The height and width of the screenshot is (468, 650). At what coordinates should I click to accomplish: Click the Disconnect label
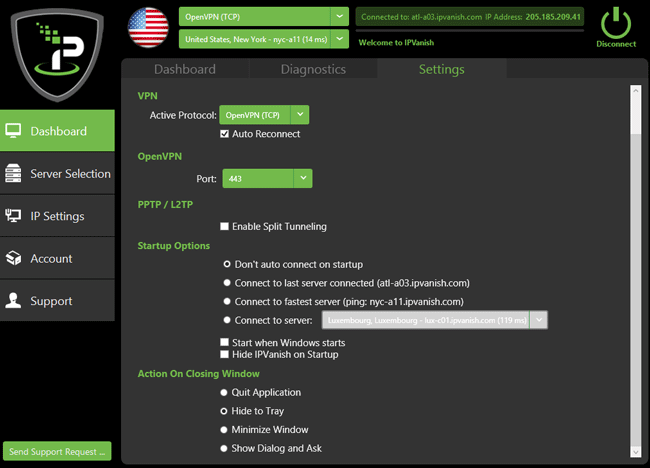[x=616, y=44]
